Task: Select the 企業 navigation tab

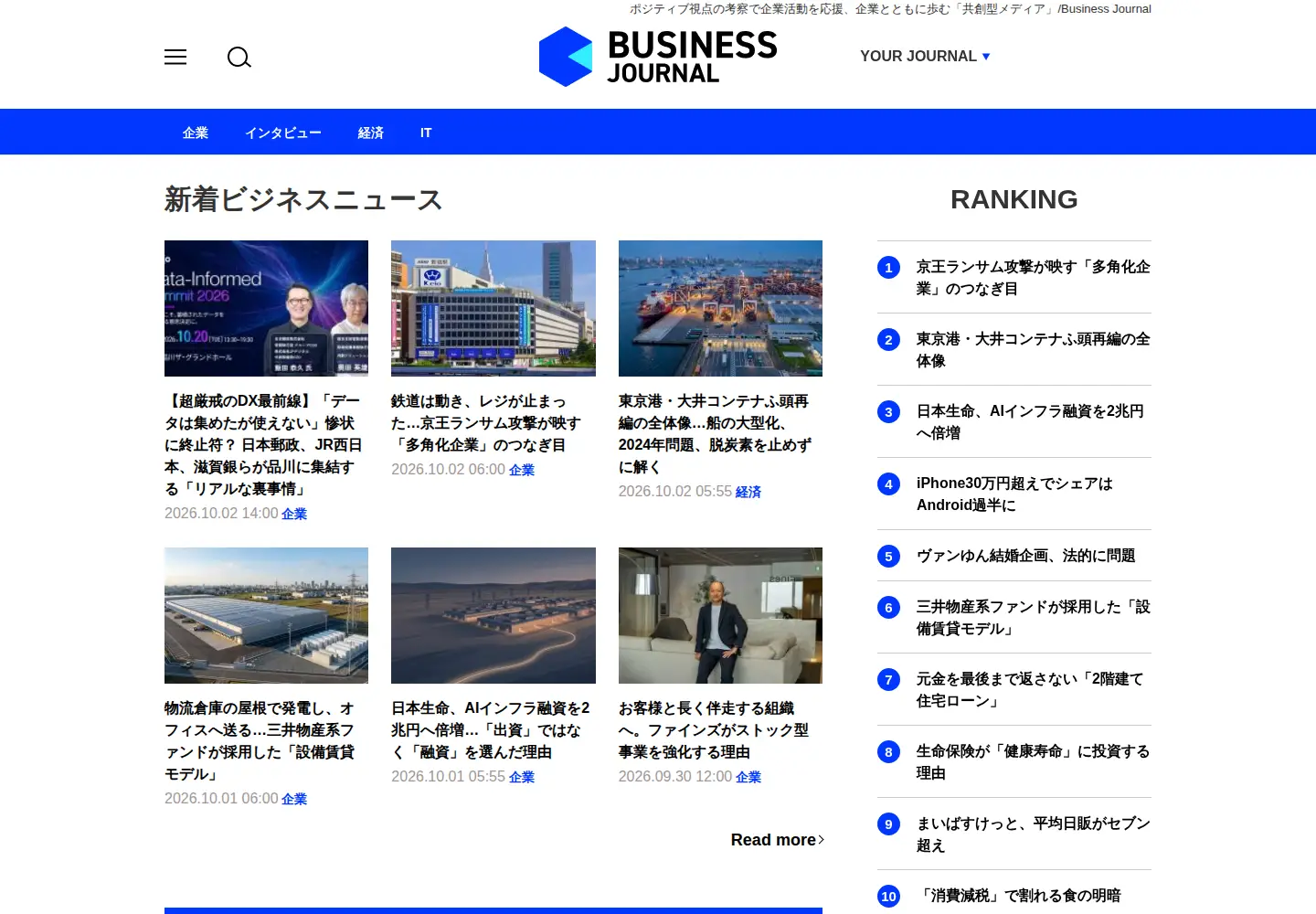Action: point(196,133)
